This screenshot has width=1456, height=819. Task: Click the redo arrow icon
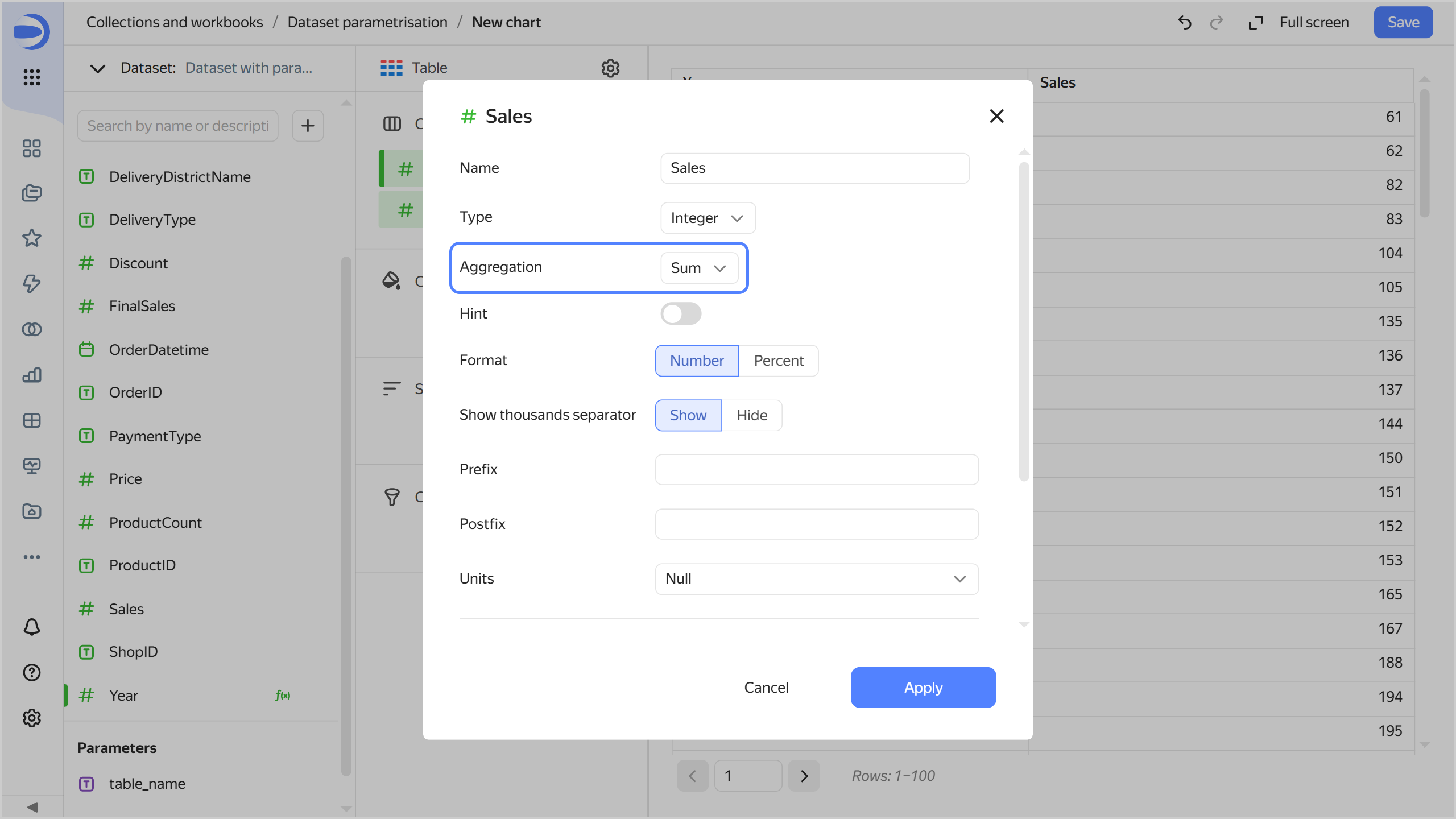[x=1217, y=23]
